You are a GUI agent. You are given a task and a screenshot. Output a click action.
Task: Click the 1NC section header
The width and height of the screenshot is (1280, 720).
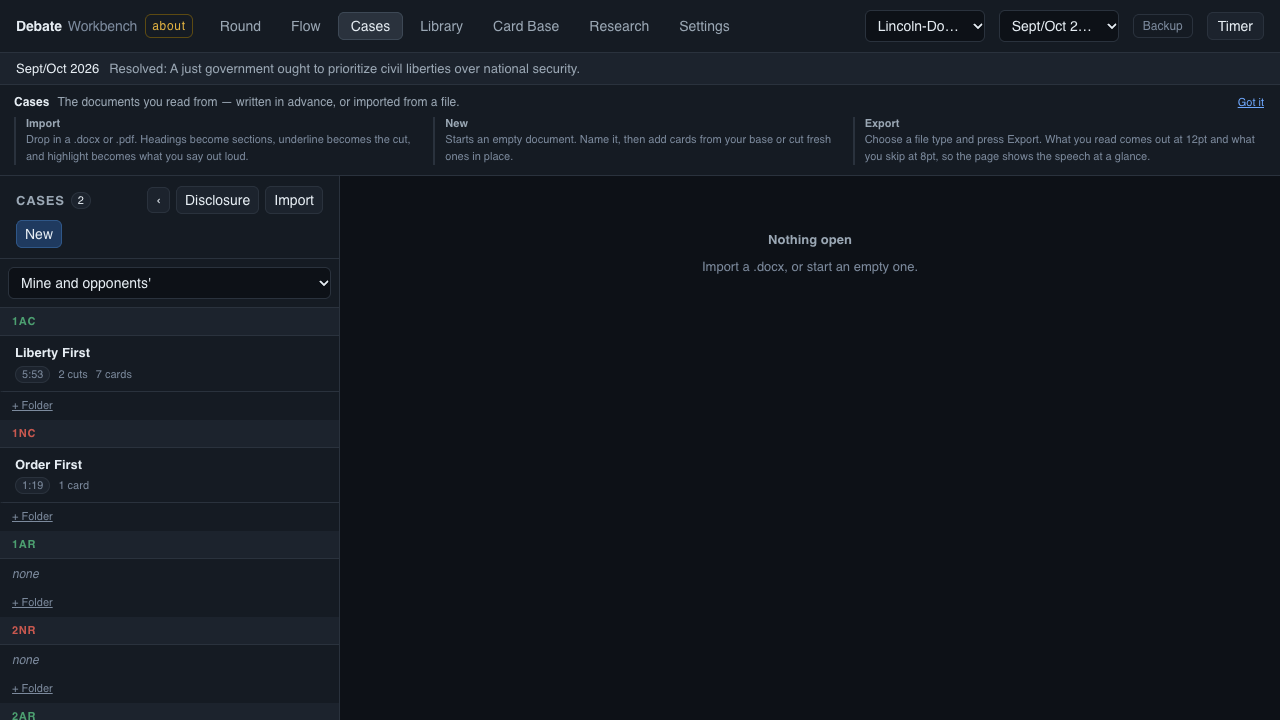click(x=169, y=433)
